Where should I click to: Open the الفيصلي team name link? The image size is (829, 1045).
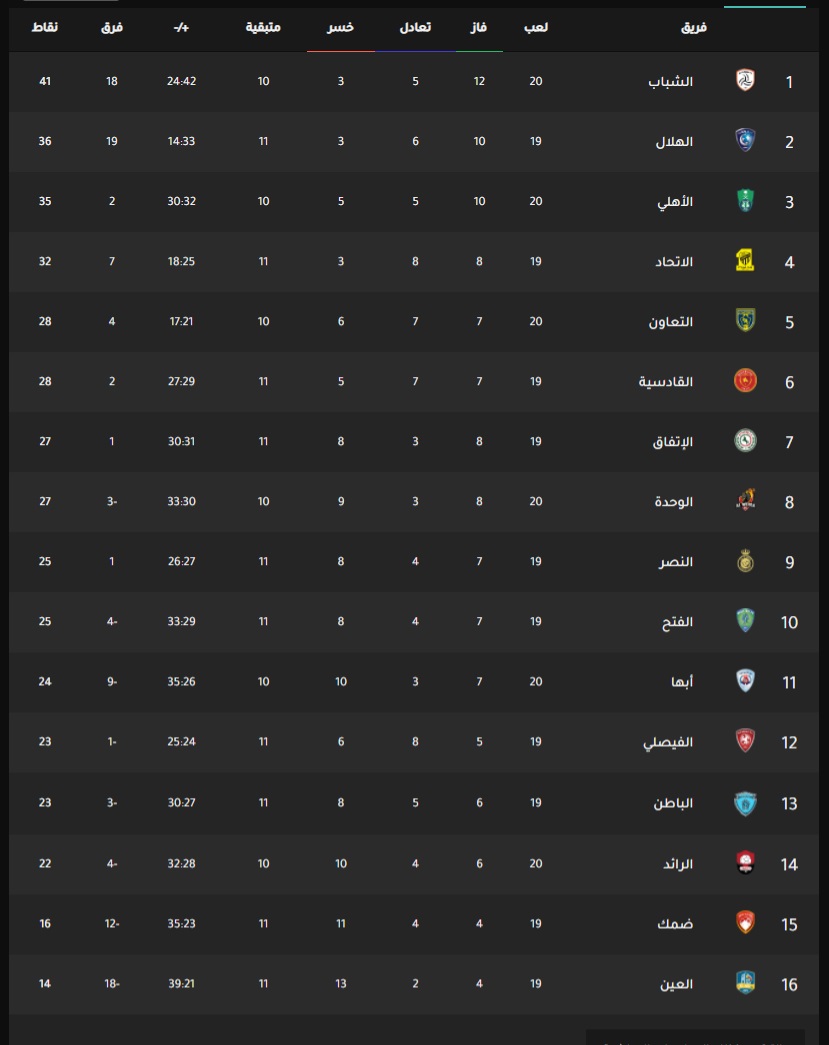(x=668, y=742)
